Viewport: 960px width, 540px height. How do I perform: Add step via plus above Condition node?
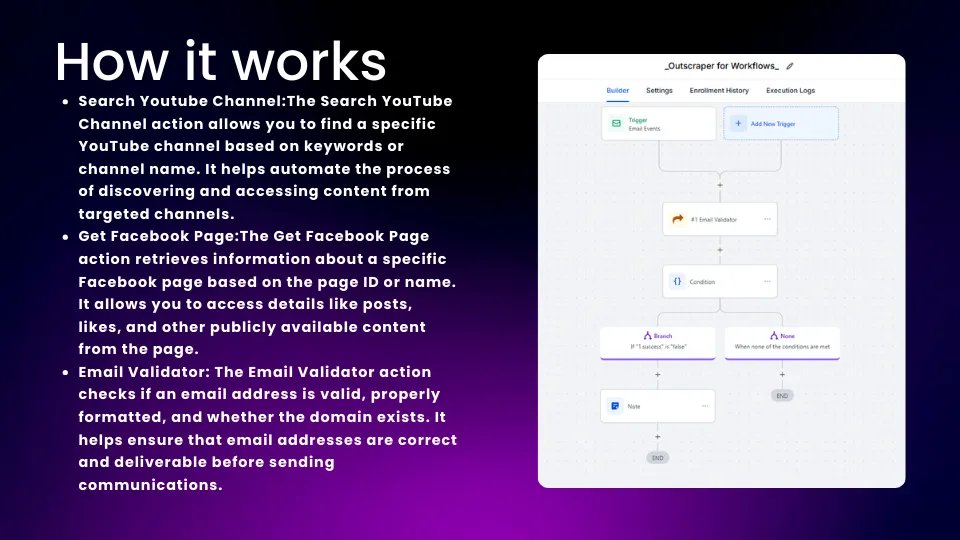click(720, 250)
